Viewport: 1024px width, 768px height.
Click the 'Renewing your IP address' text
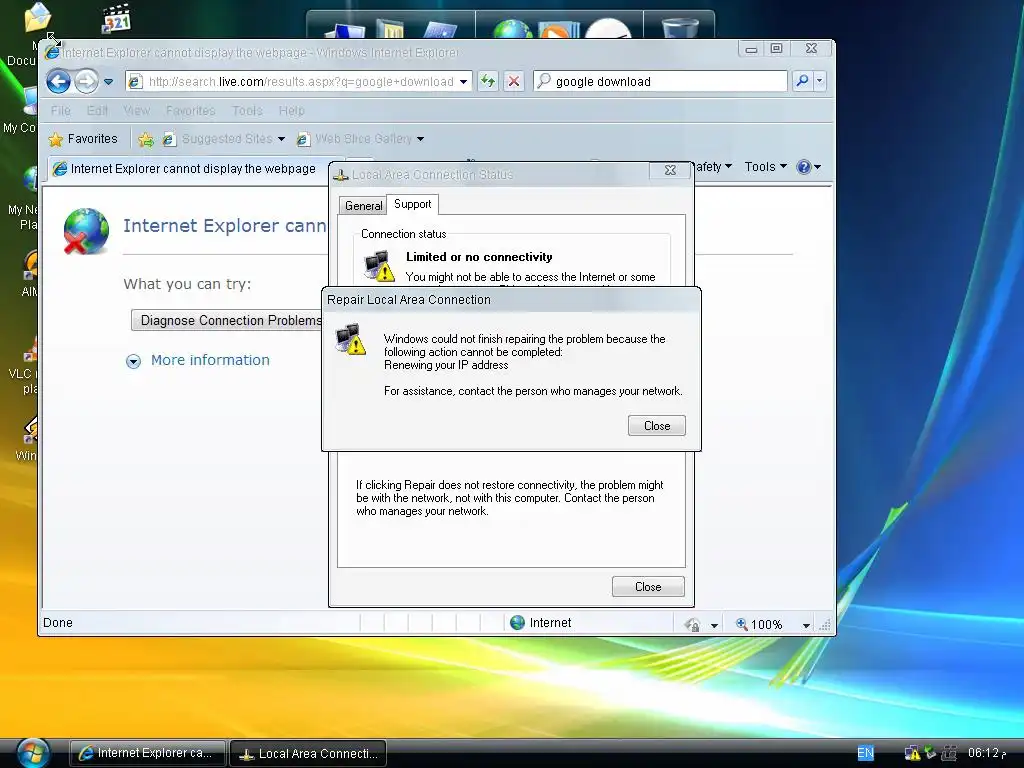[x=446, y=365]
